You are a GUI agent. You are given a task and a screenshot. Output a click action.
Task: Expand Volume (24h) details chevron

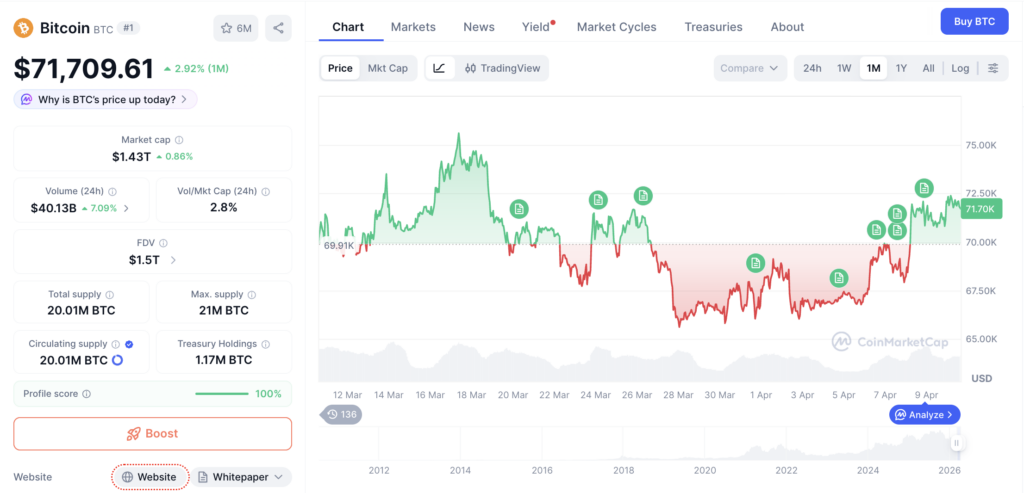(x=126, y=208)
